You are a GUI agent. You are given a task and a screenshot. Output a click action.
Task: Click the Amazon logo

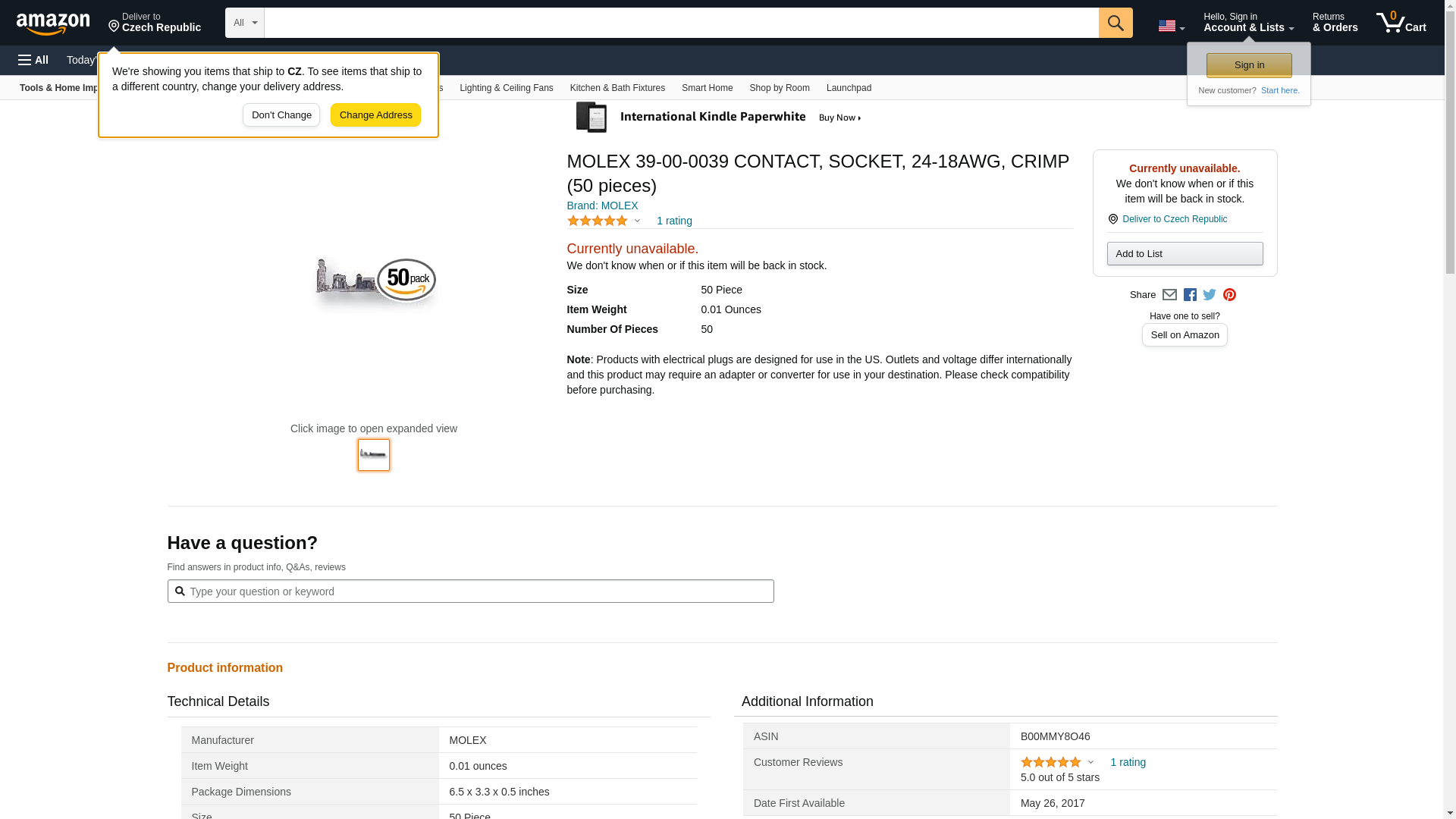53,24
